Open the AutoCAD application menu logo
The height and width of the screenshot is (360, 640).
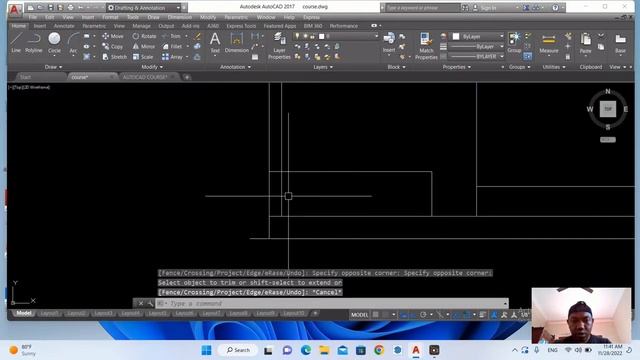pyautogui.click(x=15, y=9)
